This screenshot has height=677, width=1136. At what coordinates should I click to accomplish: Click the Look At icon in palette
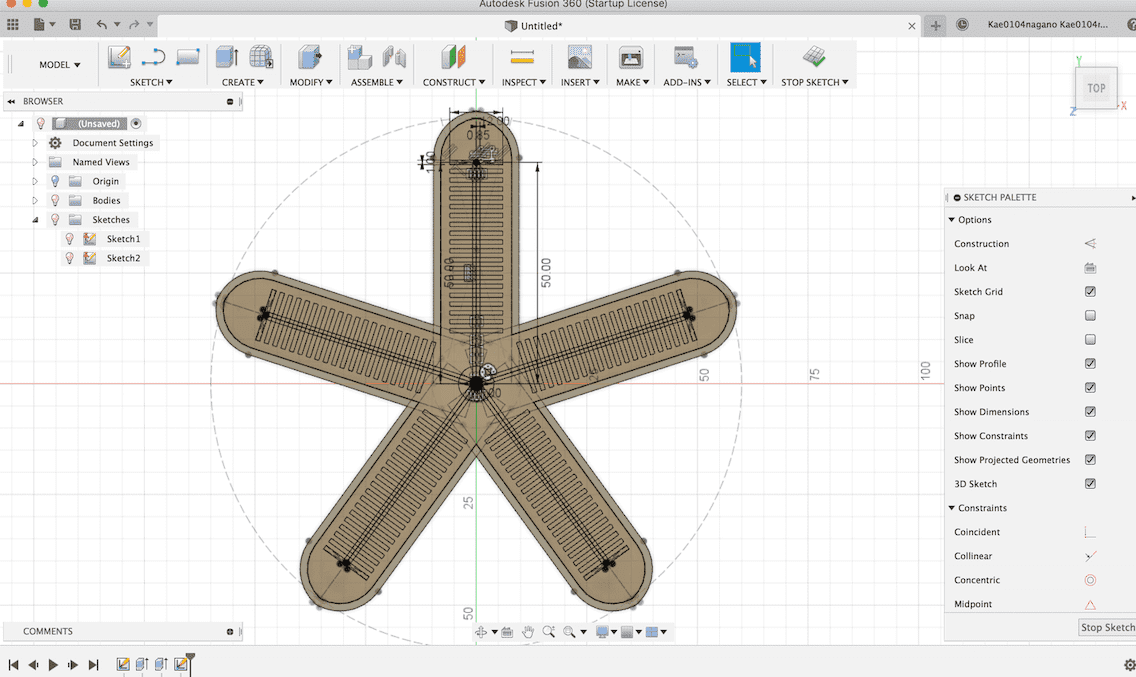[1090, 268]
